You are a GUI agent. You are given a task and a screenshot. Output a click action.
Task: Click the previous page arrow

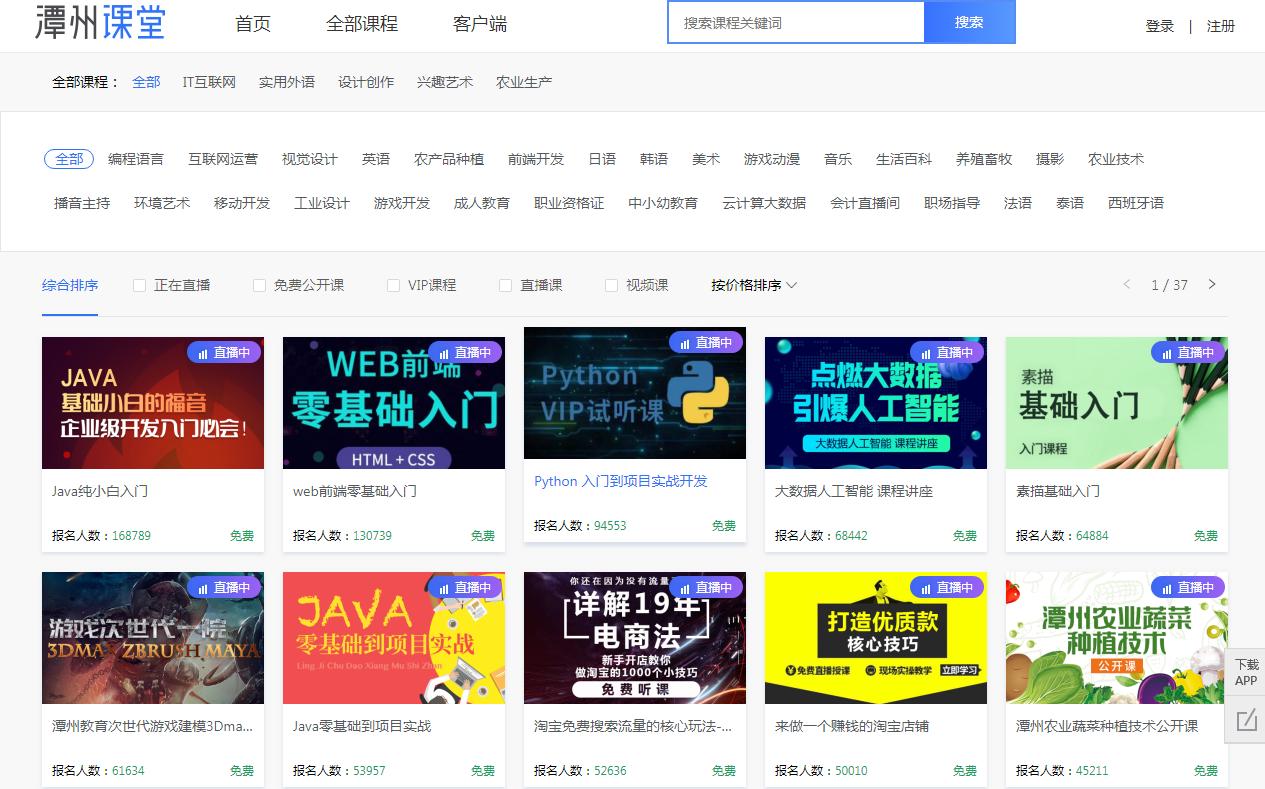(1127, 285)
